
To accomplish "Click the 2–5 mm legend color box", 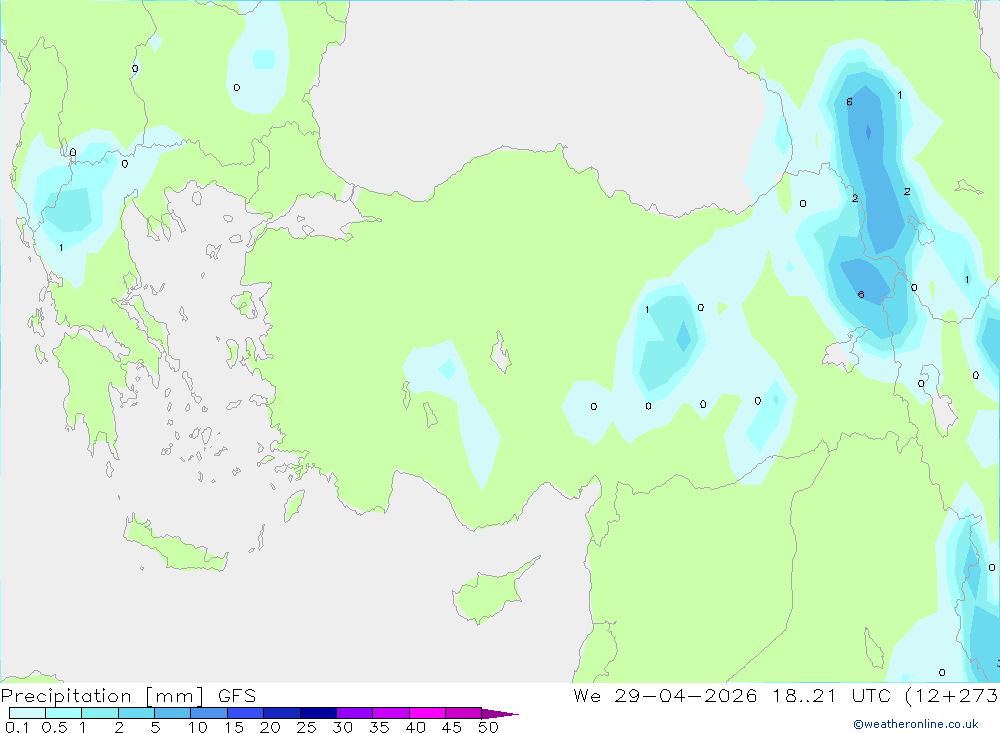I will point(136,713).
